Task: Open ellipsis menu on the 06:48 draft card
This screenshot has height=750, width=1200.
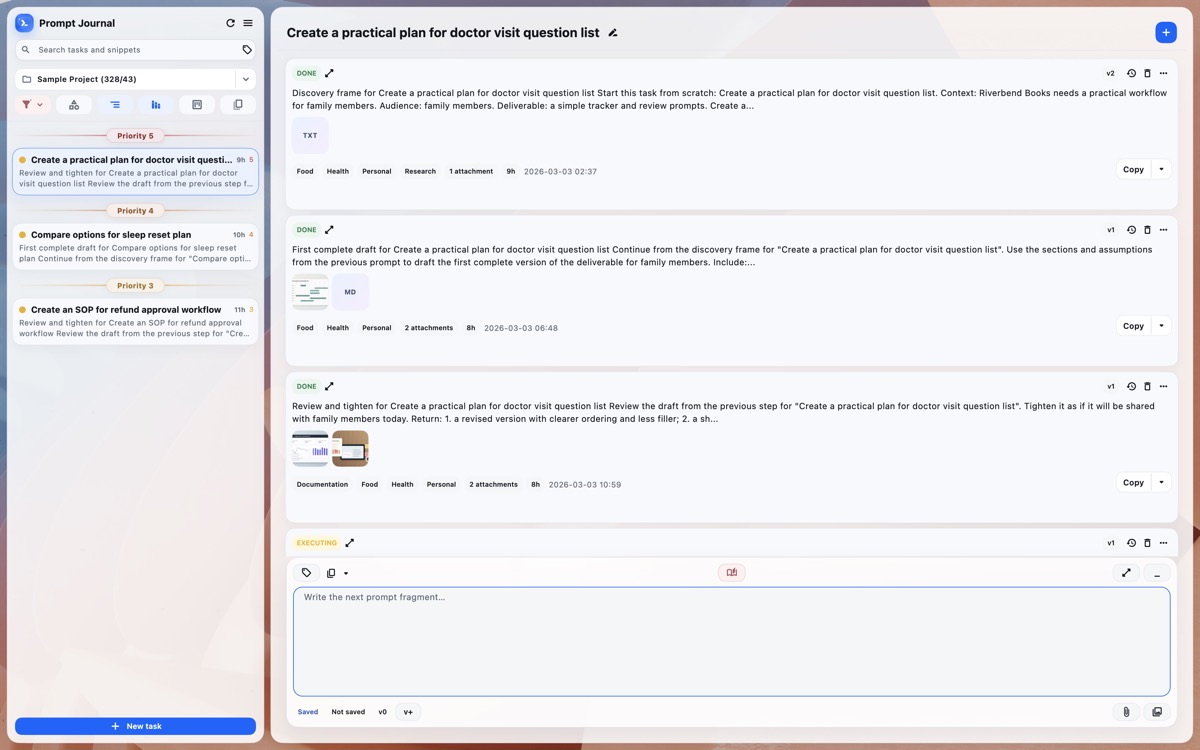Action: [x=1163, y=230]
